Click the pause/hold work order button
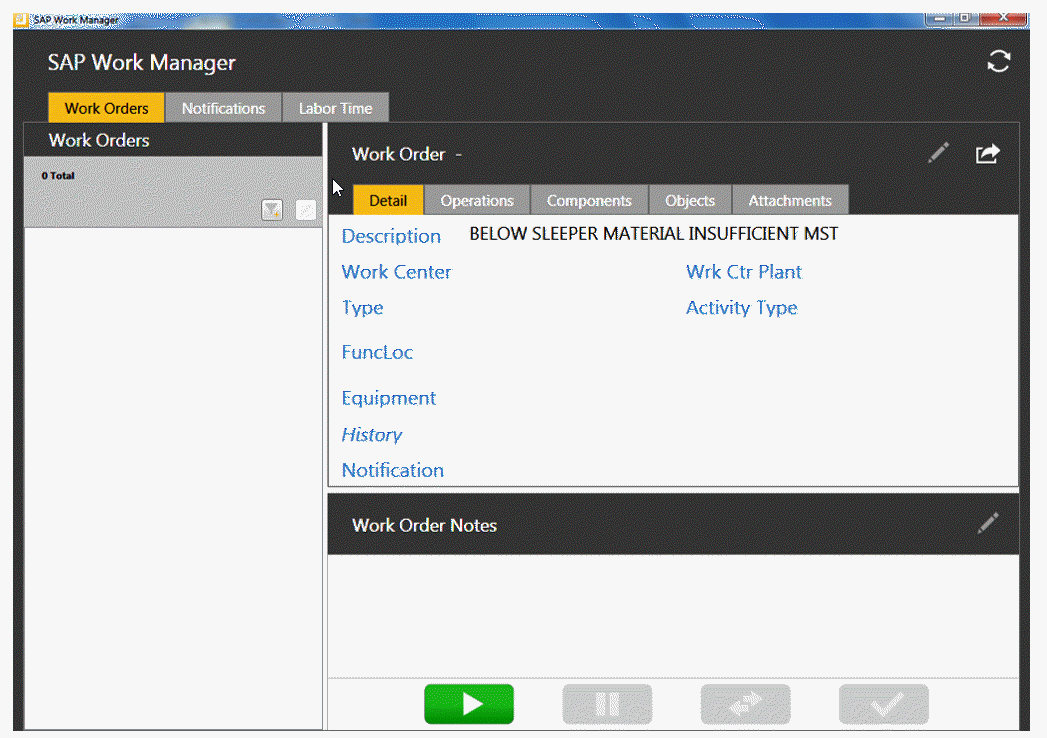This screenshot has width=1047, height=738. (x=607, y=704)
